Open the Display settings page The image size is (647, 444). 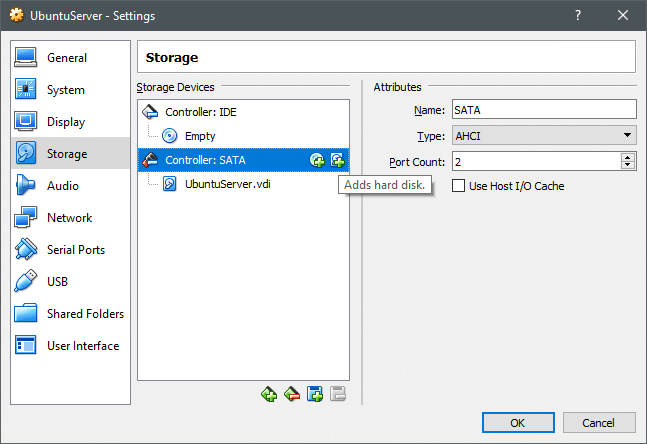(70, 122)
